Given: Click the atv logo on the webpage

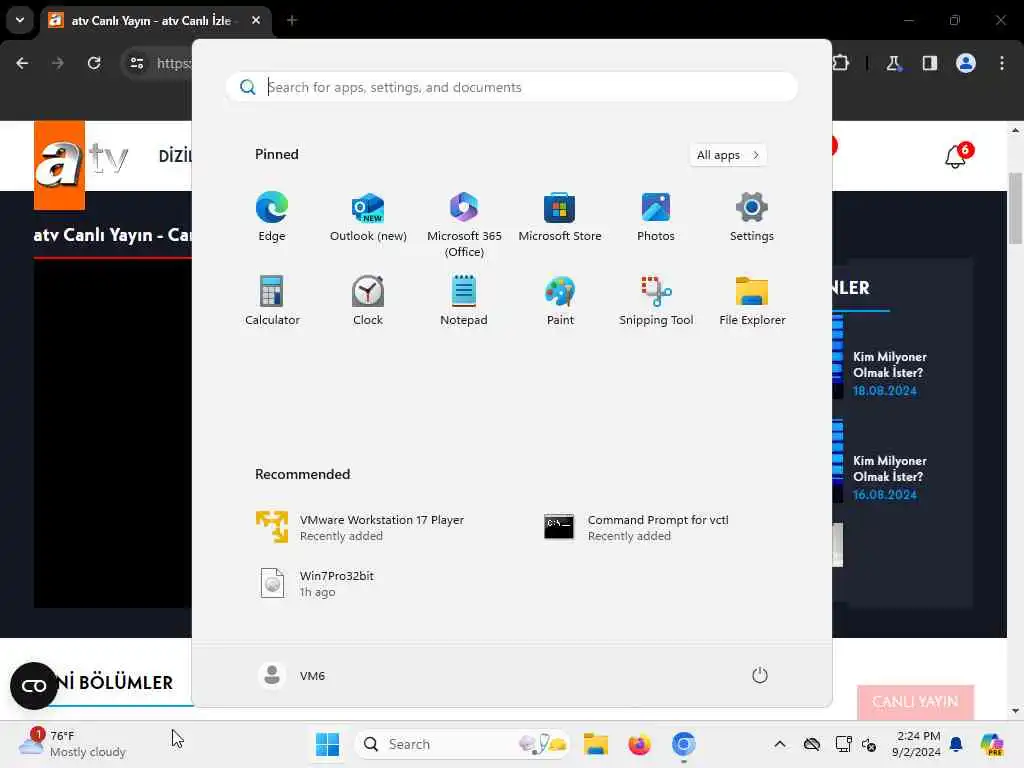Looking at the screenshot, I should (x=80, y=163).
